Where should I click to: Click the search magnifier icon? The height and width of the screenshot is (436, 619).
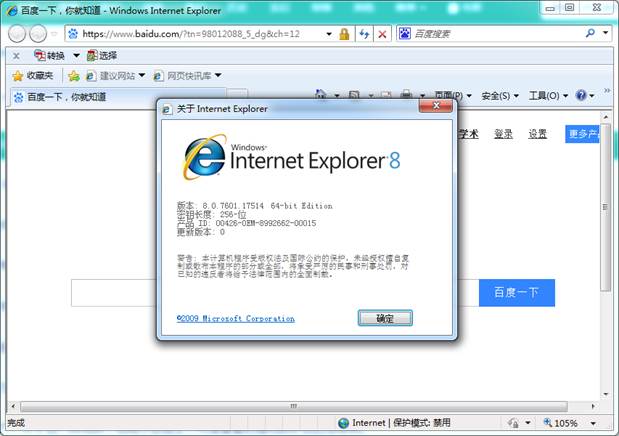591,33
